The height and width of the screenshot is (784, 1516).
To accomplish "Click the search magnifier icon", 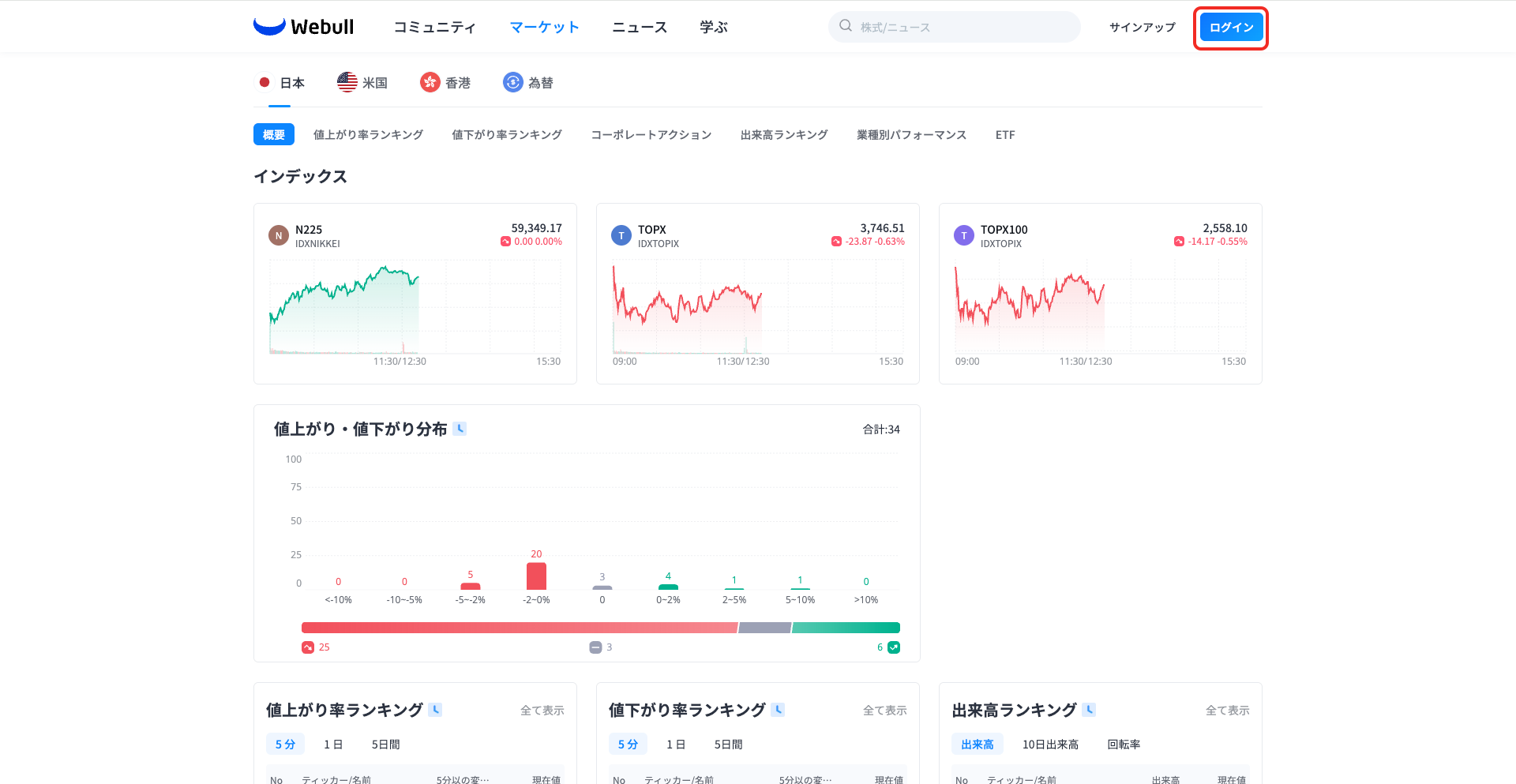I will [x=845, y=26].
